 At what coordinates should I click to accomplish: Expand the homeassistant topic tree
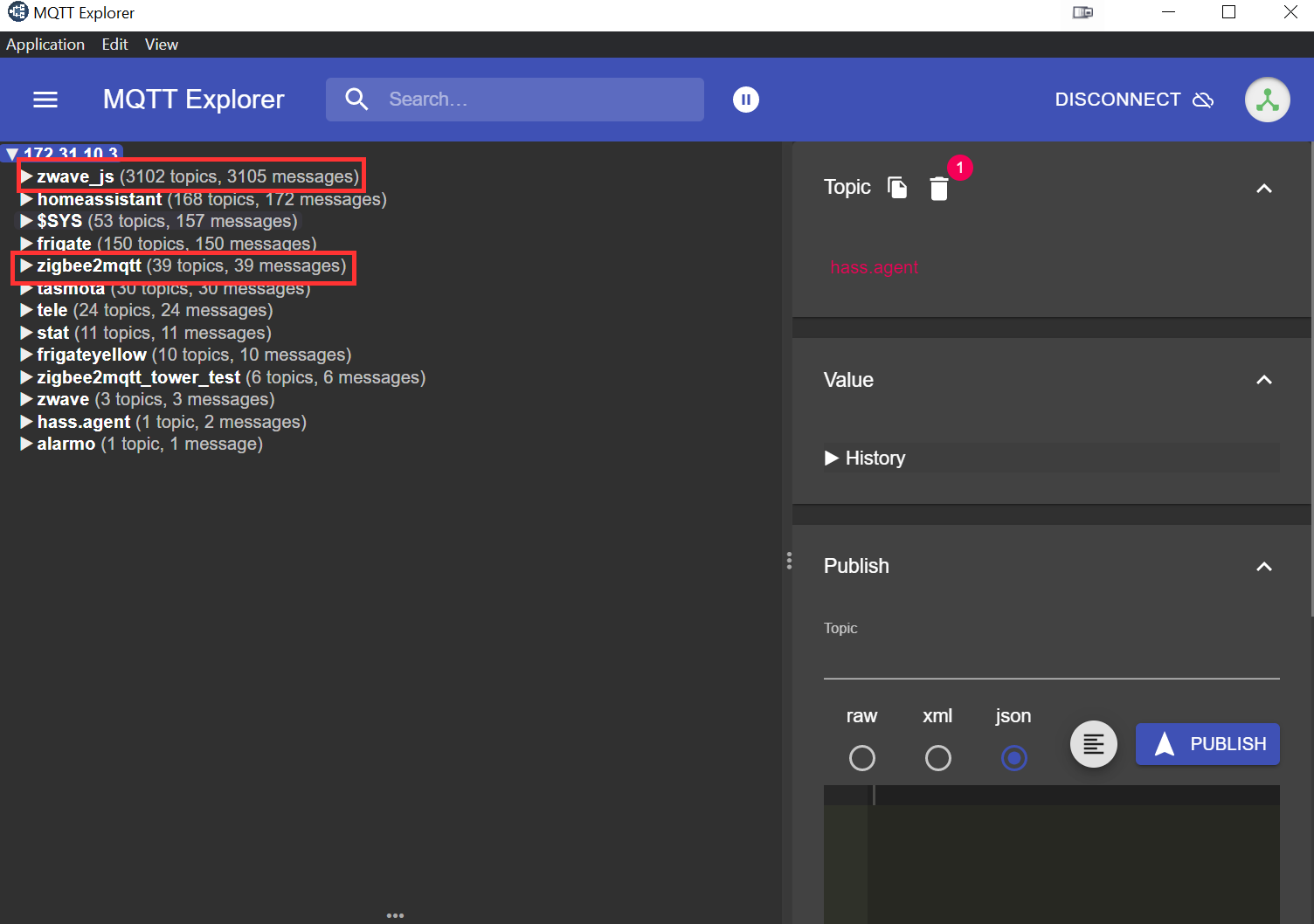pyautogui.click(x=26, y=199)
